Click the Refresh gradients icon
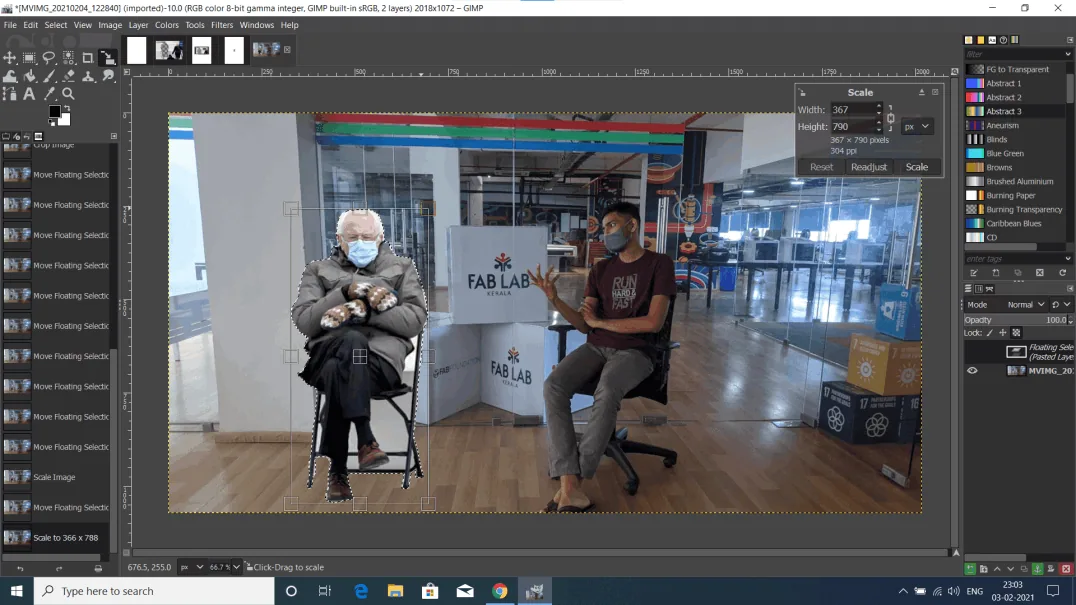This screenshot has width=1076, height=605. [1062, 273]
